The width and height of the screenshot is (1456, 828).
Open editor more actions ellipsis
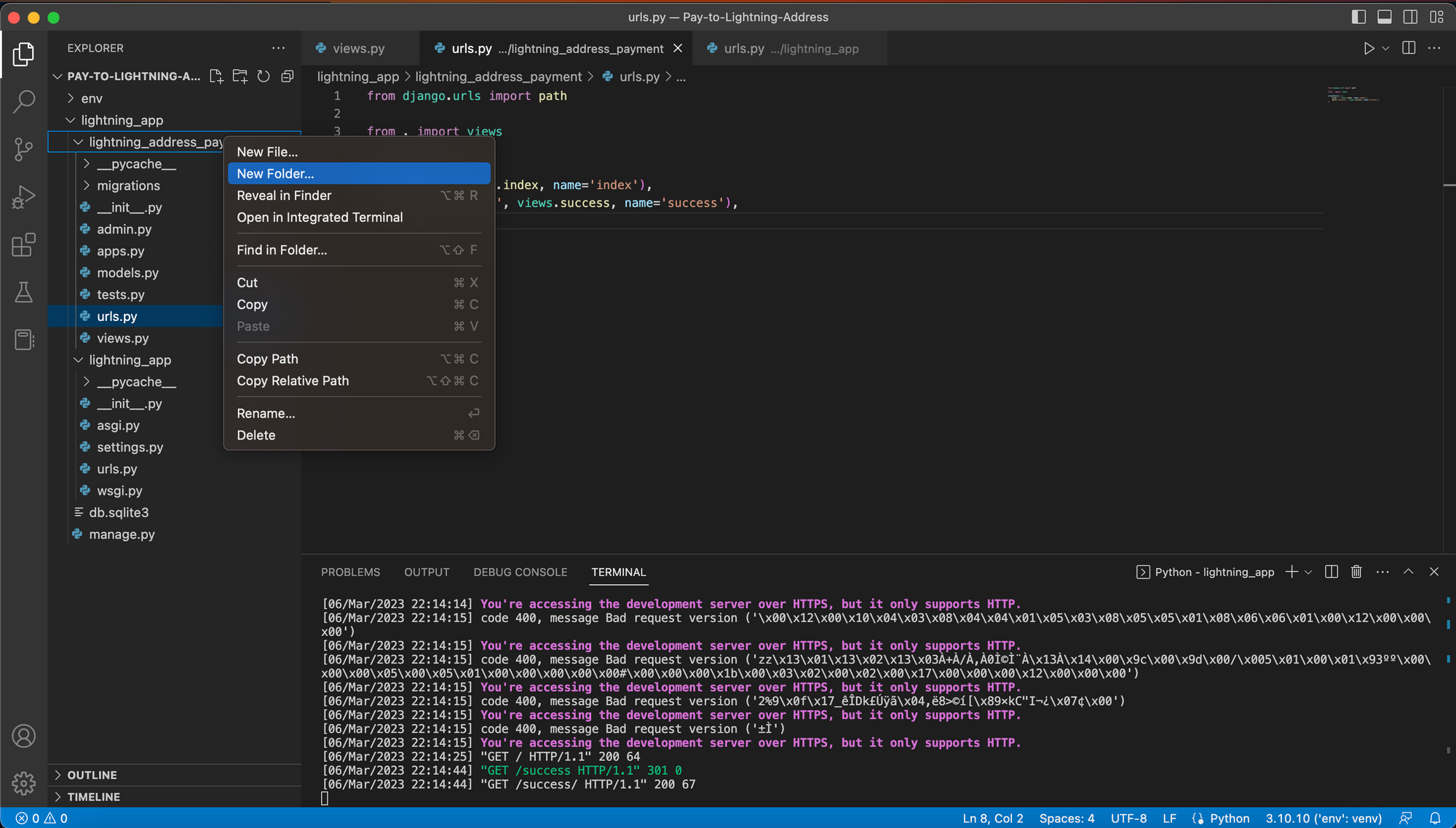tap(1434, 48)
